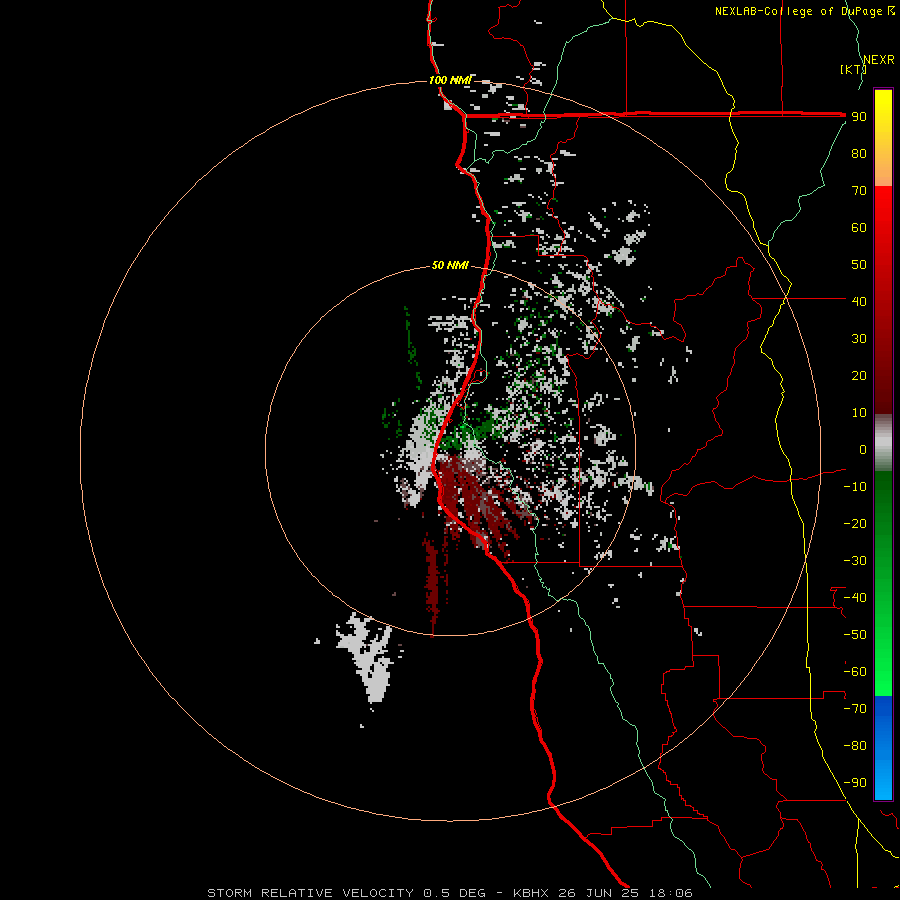
Task: Click the bottom caption starting 'STORM RELATIVE VELOCITY'
Action: 449,893
